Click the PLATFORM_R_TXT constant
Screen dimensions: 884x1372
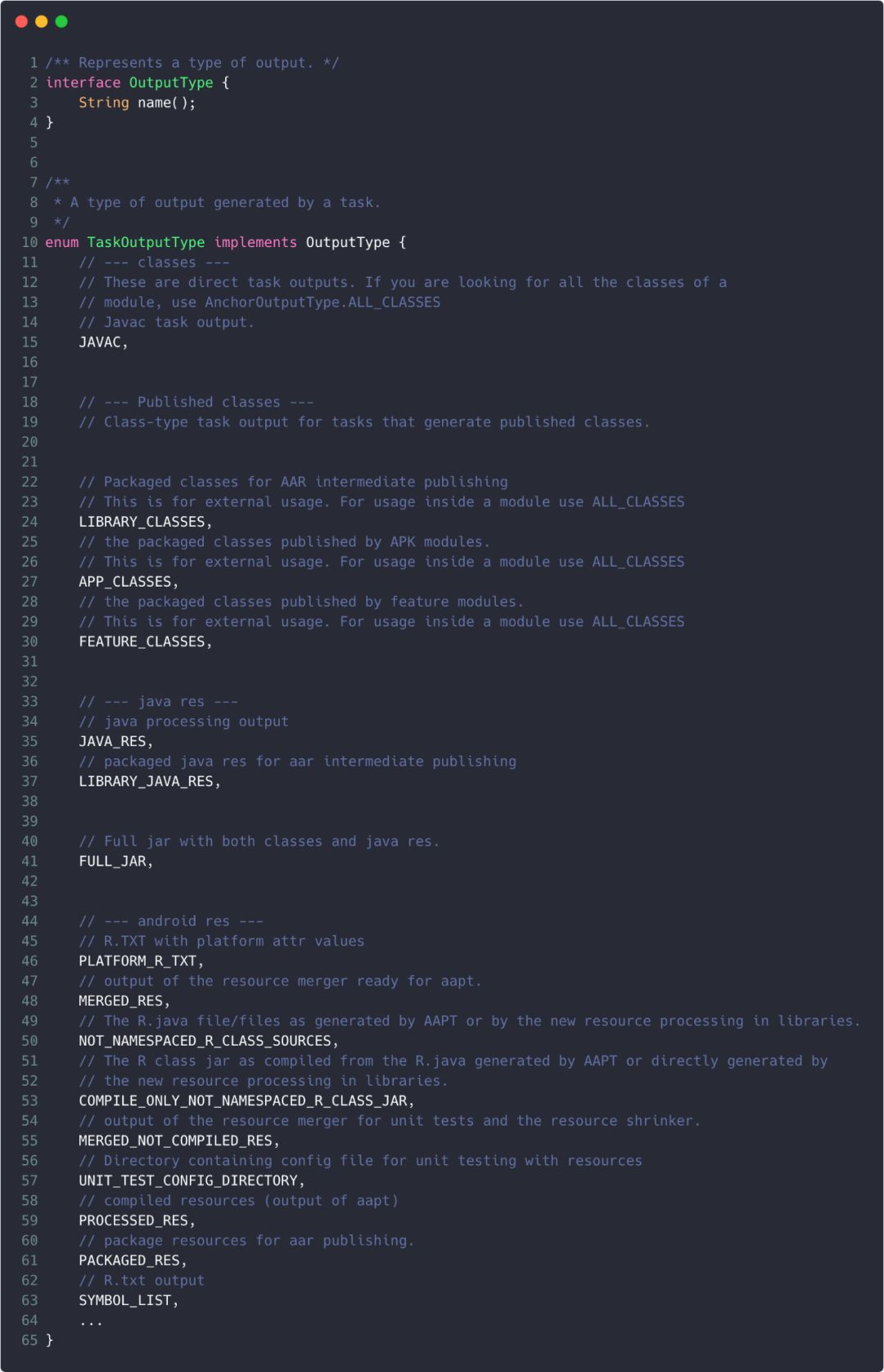click(138, 960)
